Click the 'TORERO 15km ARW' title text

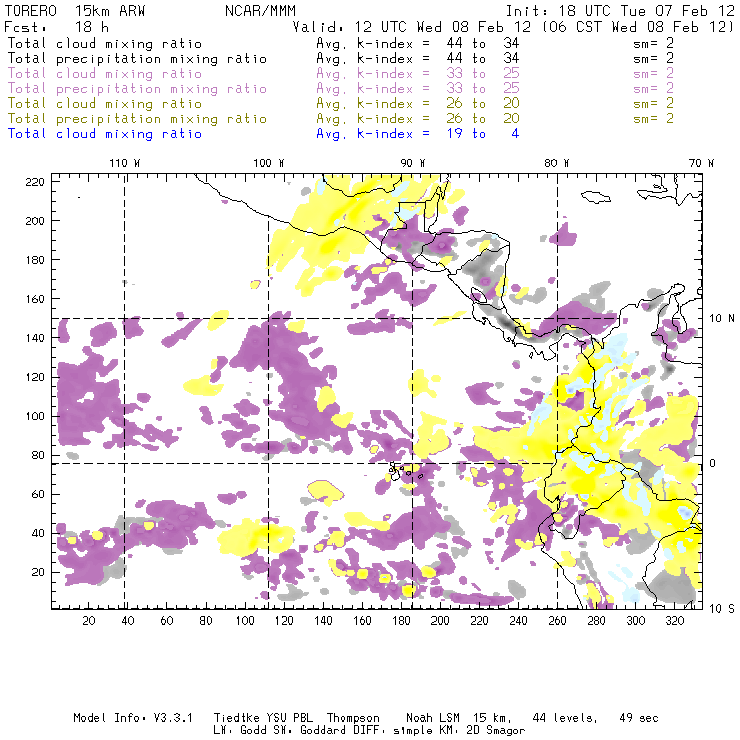(75, 11)
